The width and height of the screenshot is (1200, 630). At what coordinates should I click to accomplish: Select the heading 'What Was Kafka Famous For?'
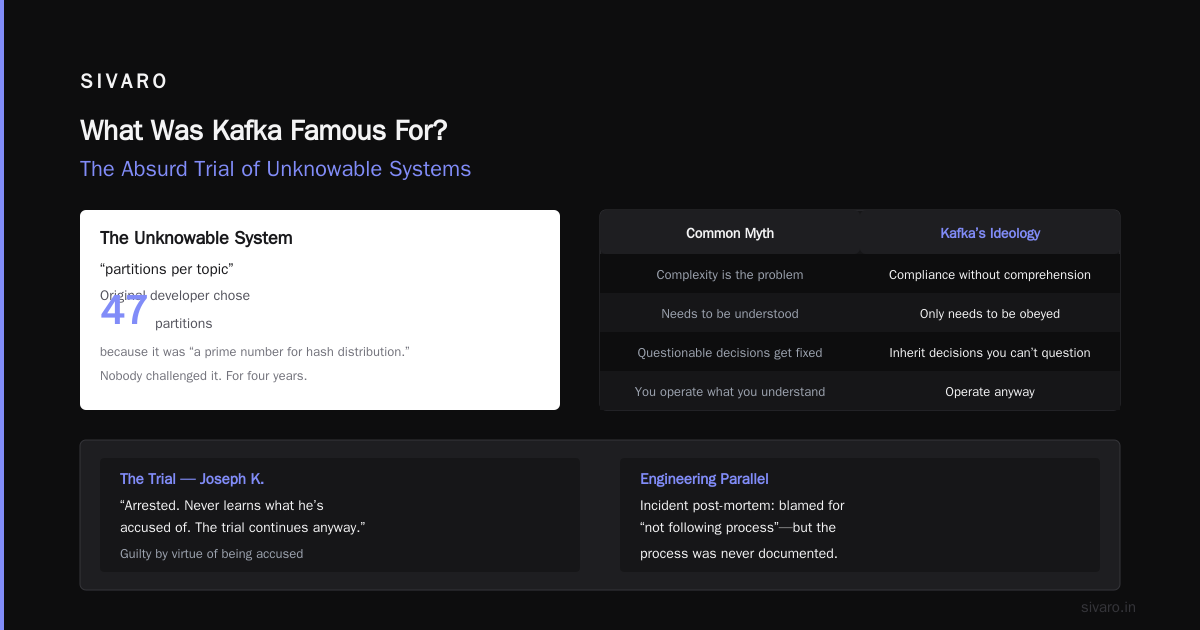pos(264,130)
